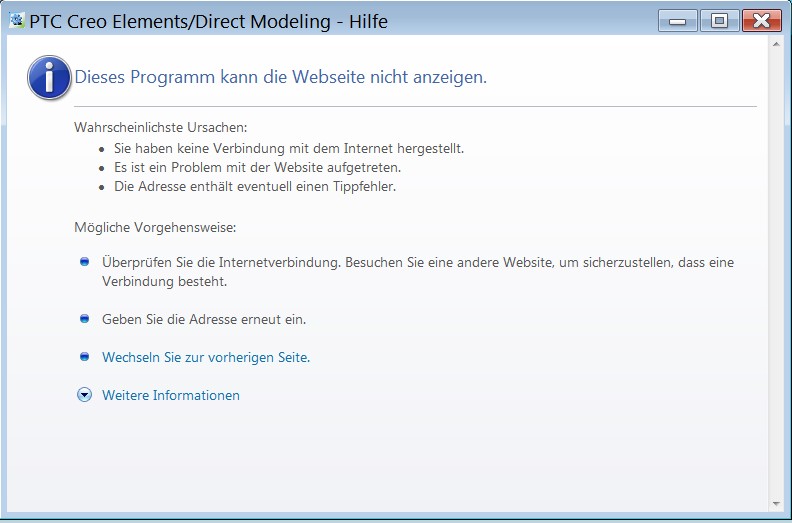Click the line "Die Adresse enthält eventuell einen Tippfehler"

point(255,186)
